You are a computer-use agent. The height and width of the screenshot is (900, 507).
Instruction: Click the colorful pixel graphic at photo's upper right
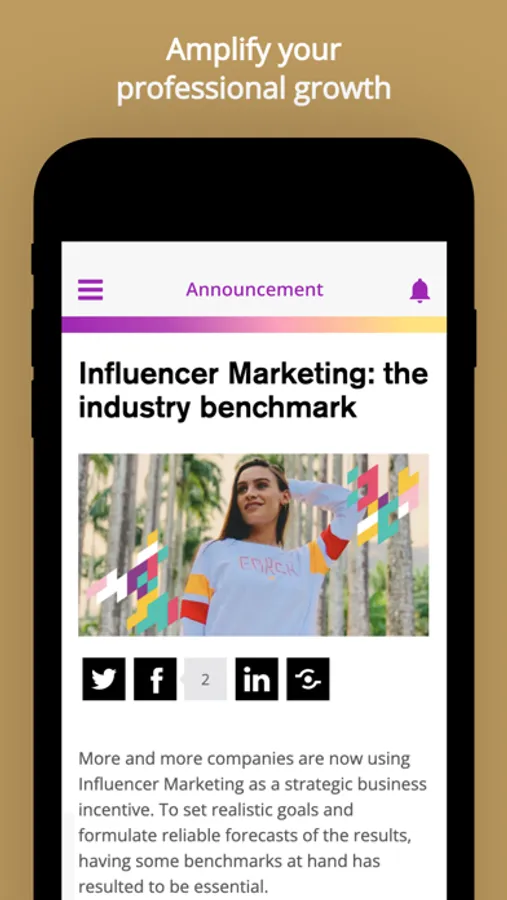(x=383, y=504)
